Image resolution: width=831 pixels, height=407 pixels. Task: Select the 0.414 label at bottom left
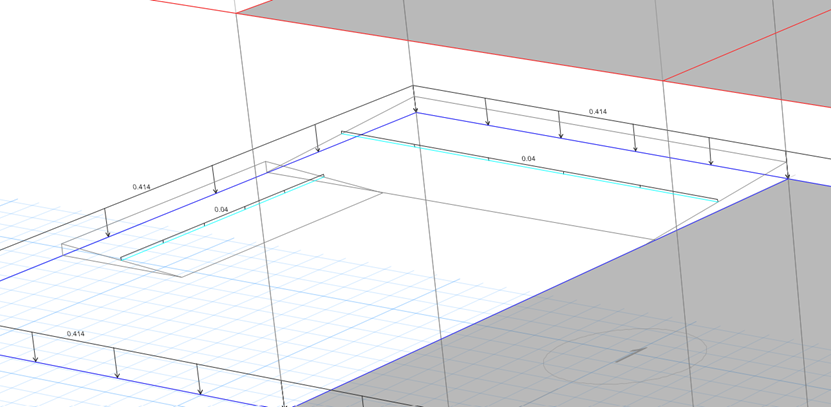click(x=75, y=332)
